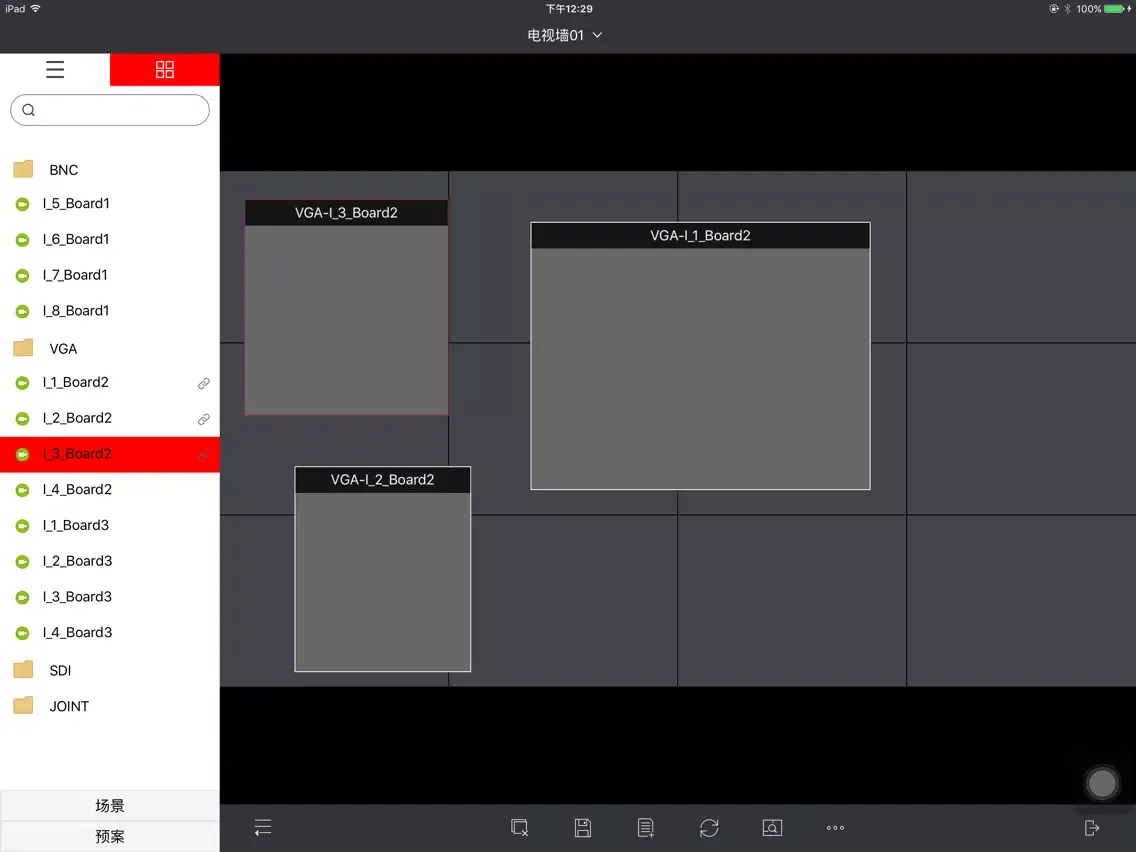Select source I_1_Board3
The height and width of the screenshot is (852, 1136).
coord(110,525)
